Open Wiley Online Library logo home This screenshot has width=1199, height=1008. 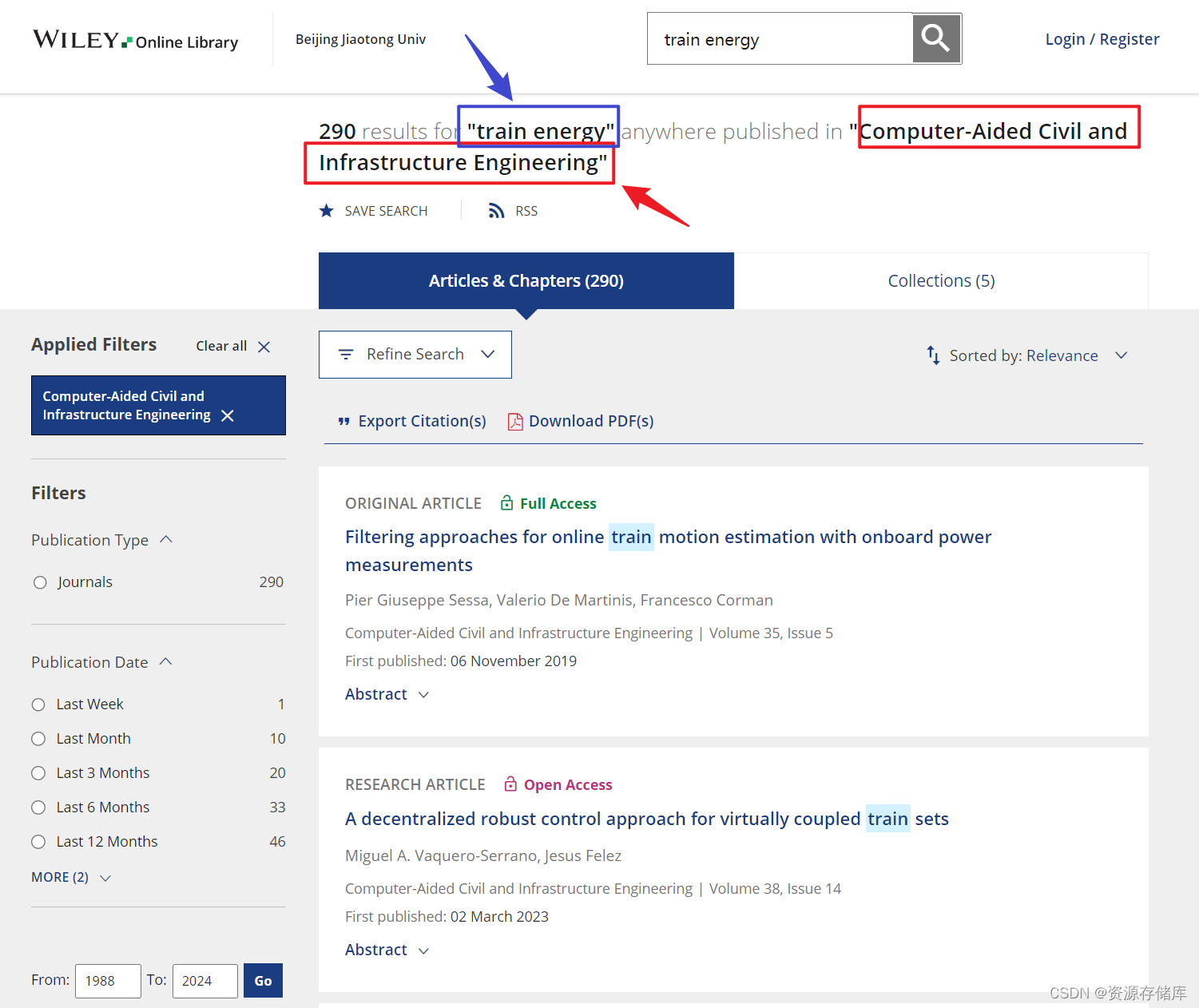pyautogui.click(x=135, y=40)
